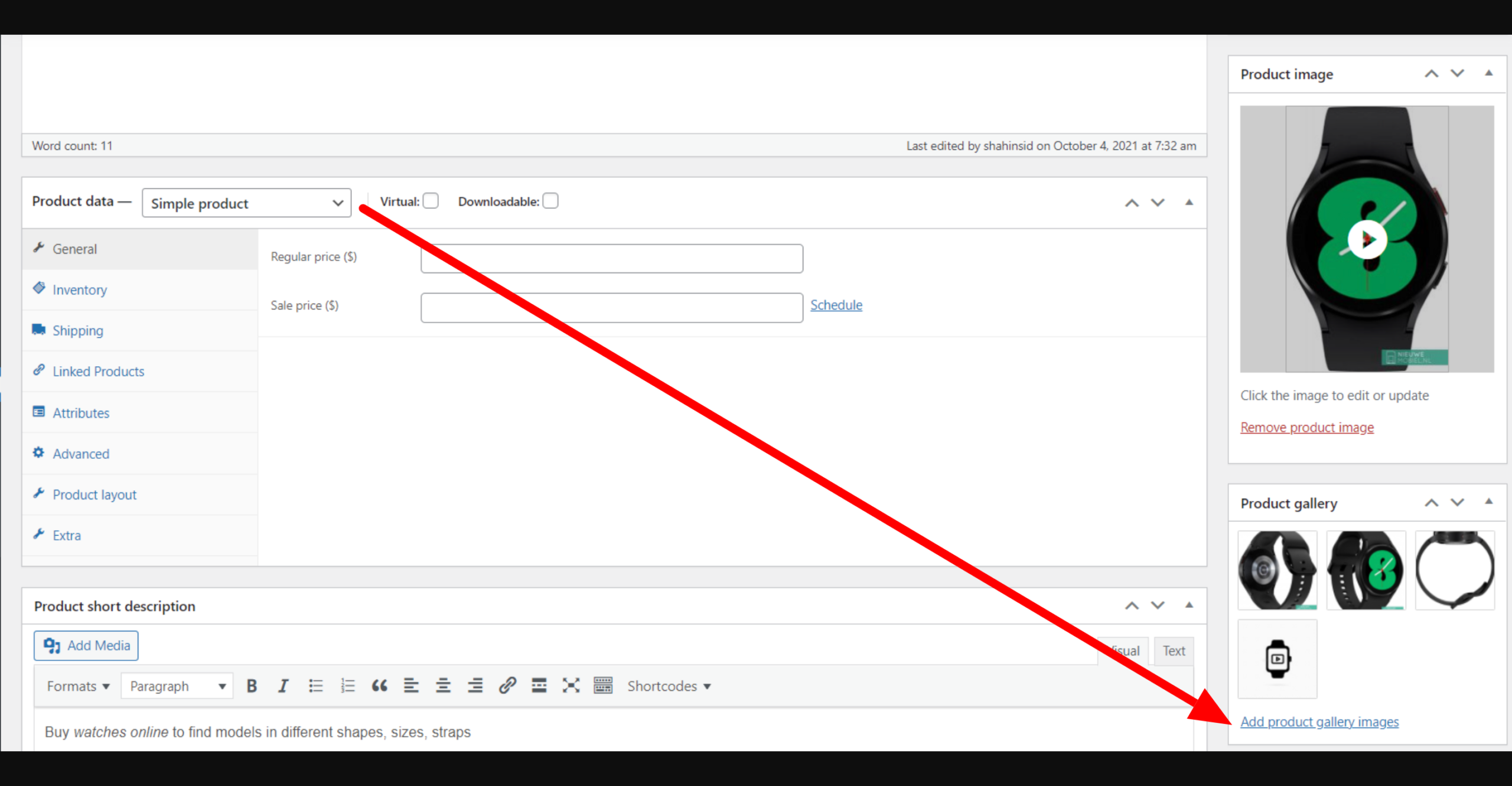
Task: Enable the Virtual product checkbox
Action: coord(431,201)
